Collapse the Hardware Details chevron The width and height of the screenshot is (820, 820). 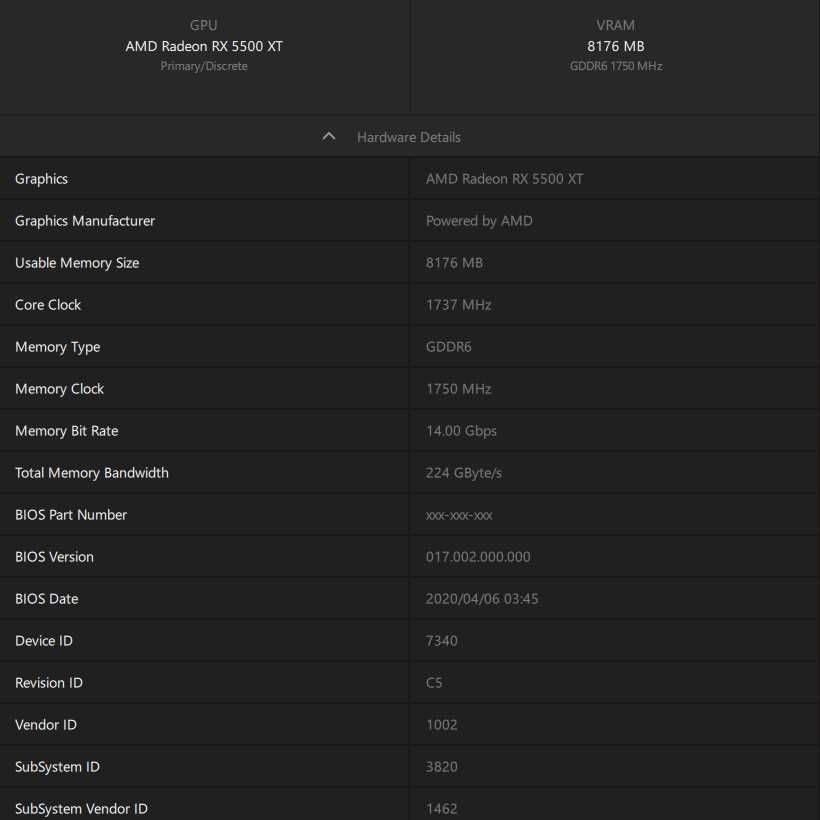pos(329,137)
